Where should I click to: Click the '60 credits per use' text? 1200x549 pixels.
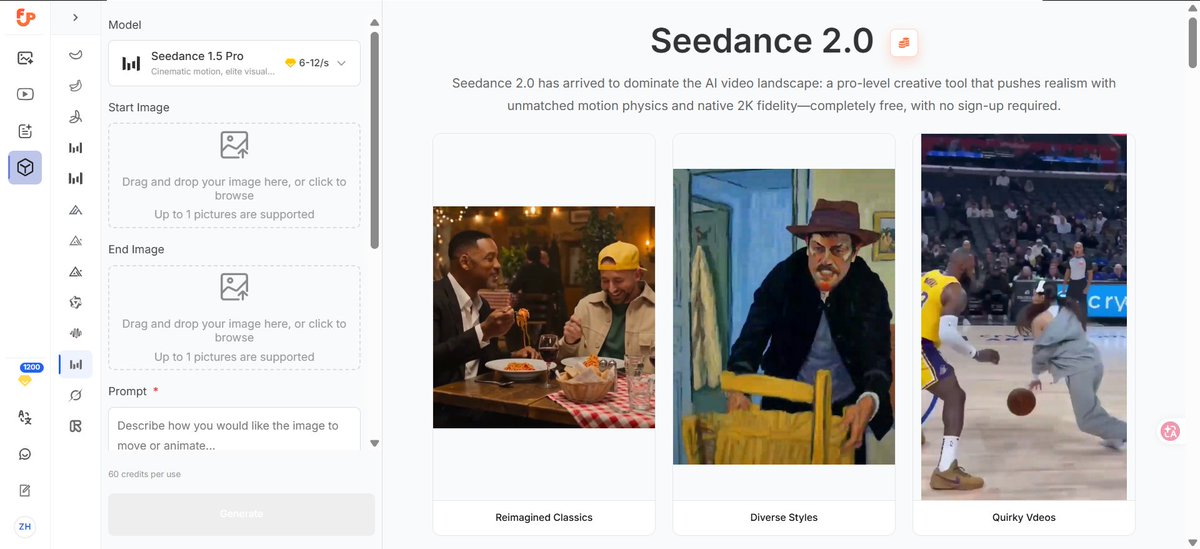pos(145,474)
